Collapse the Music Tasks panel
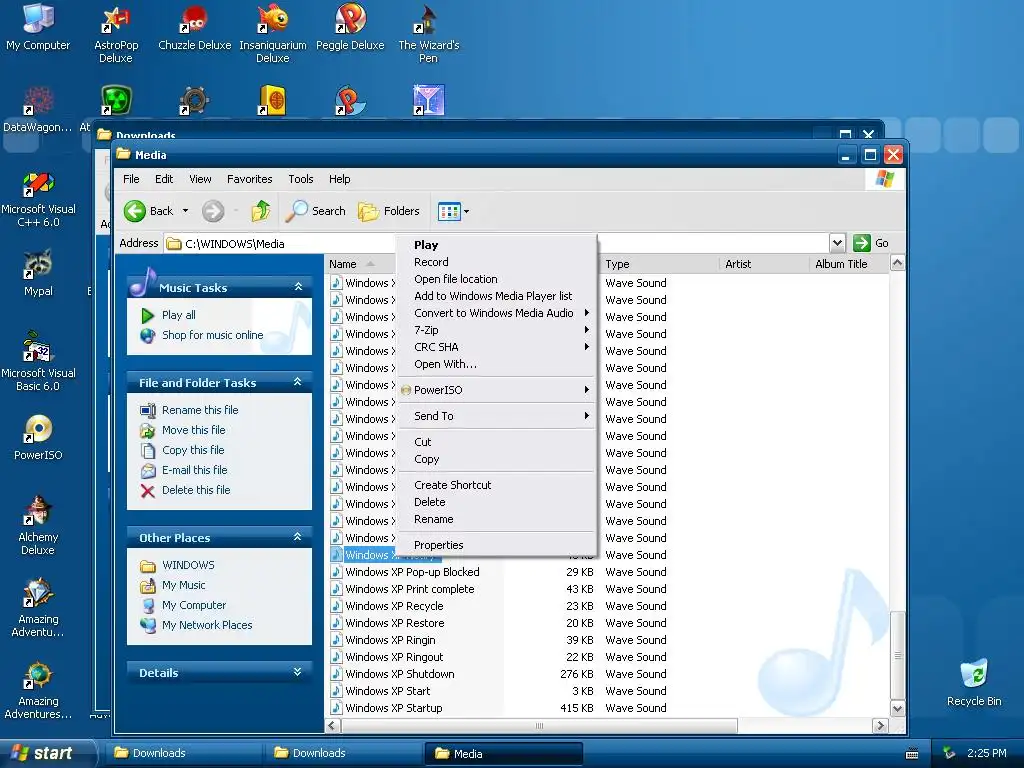 pos(298,287)
